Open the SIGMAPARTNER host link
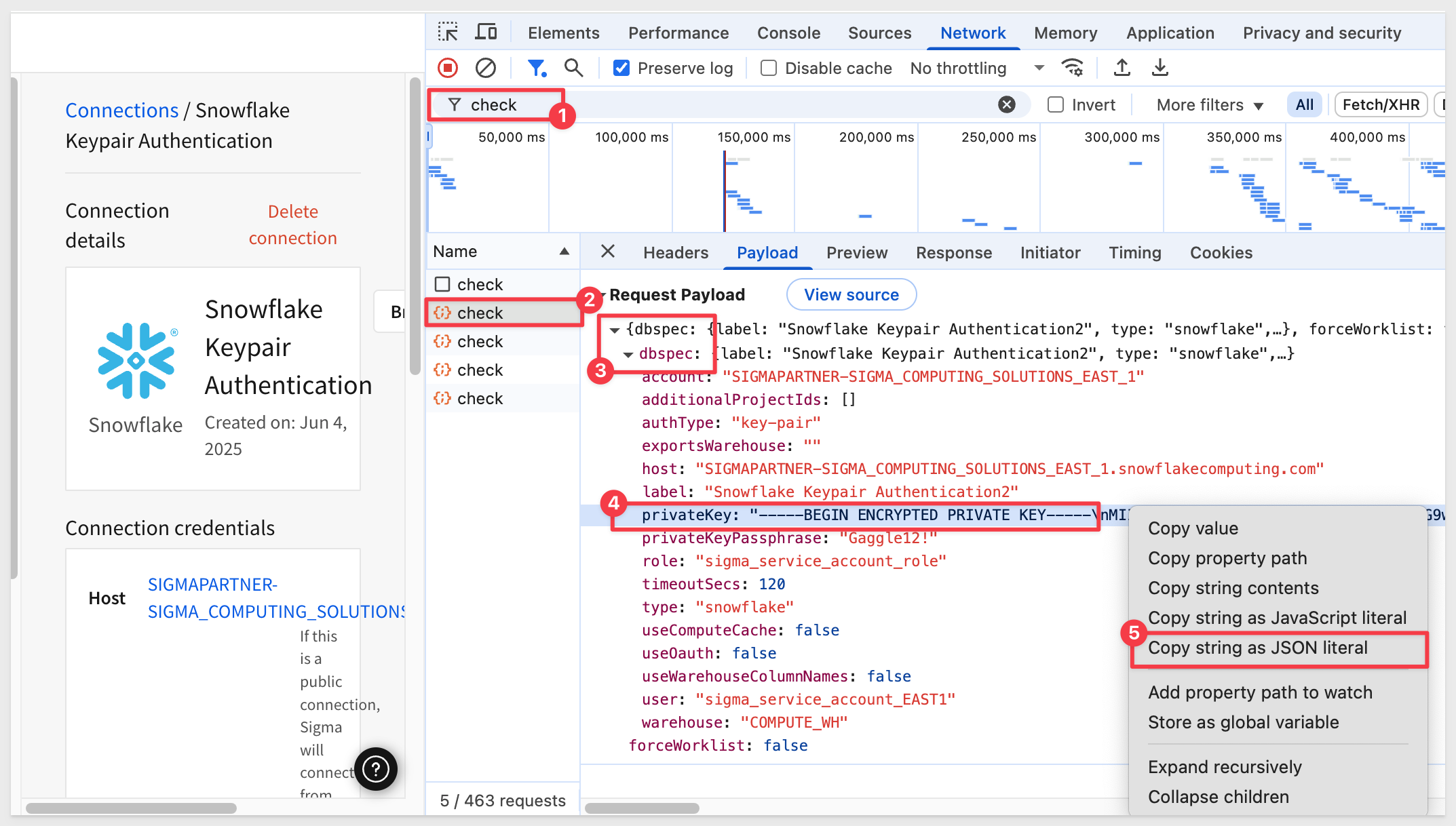 click(x=276, y=598)
